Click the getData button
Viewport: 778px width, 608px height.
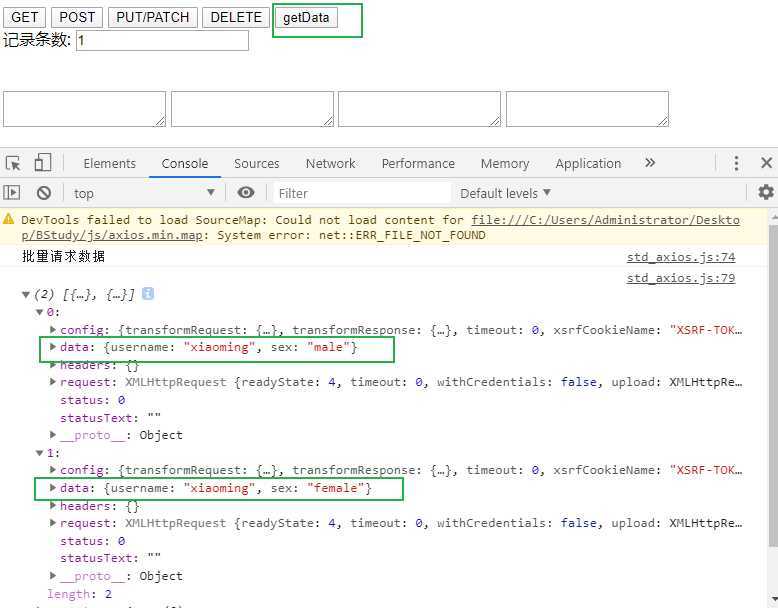click(306, 17)
